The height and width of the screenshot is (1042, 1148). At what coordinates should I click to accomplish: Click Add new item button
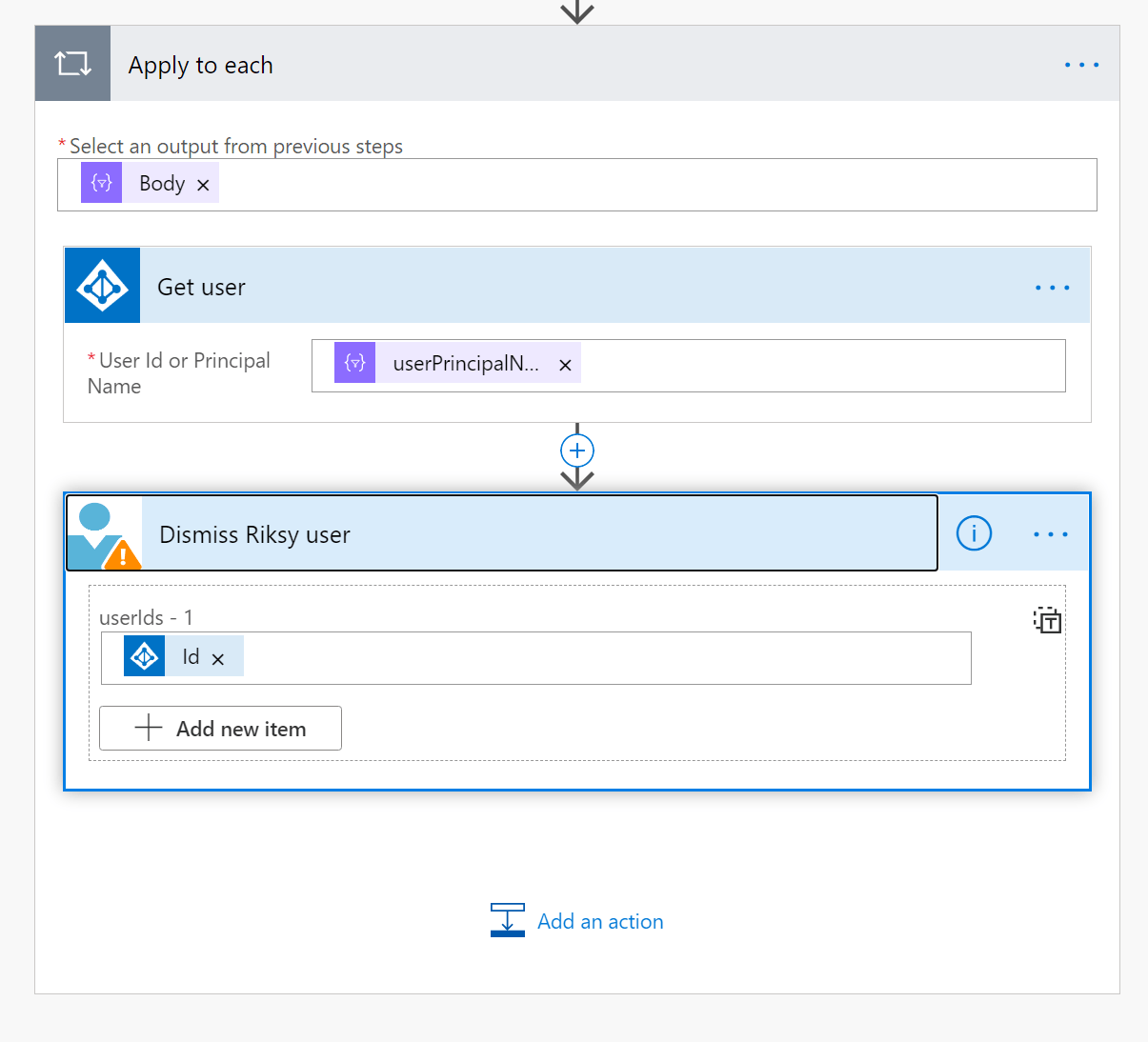point(220,729)
